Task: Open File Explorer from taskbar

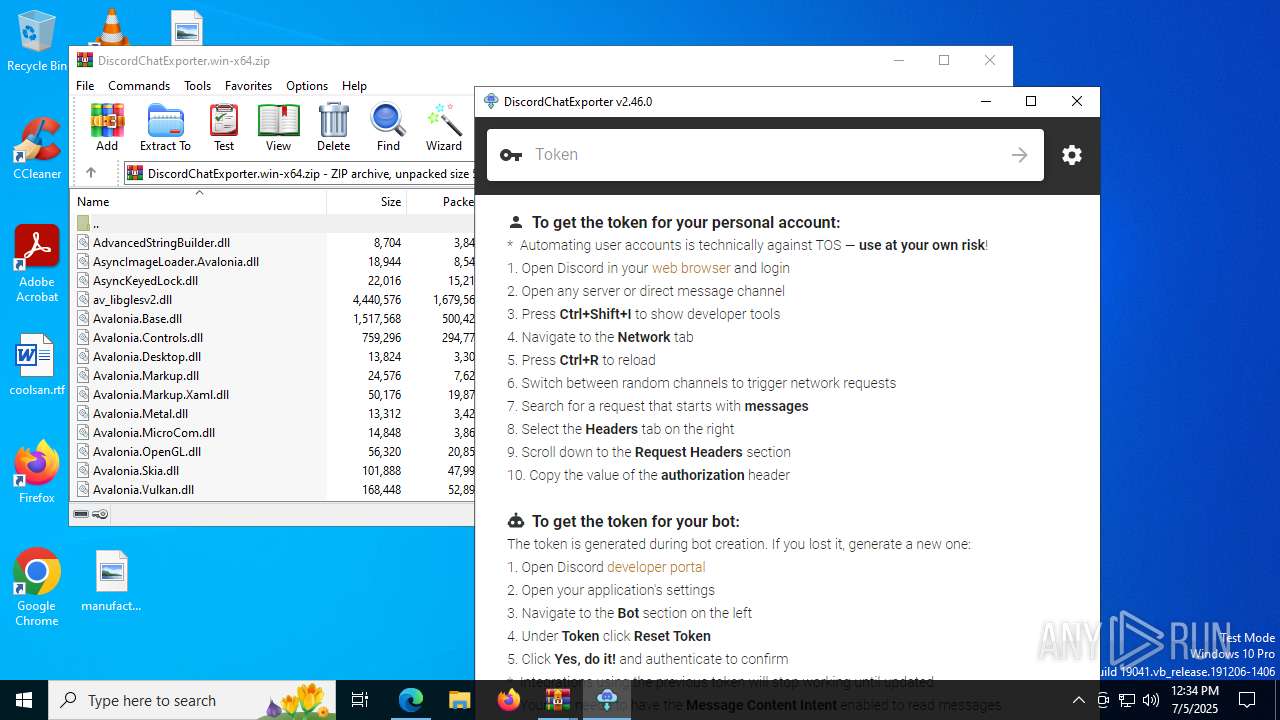Action: (x=460, y=700)
